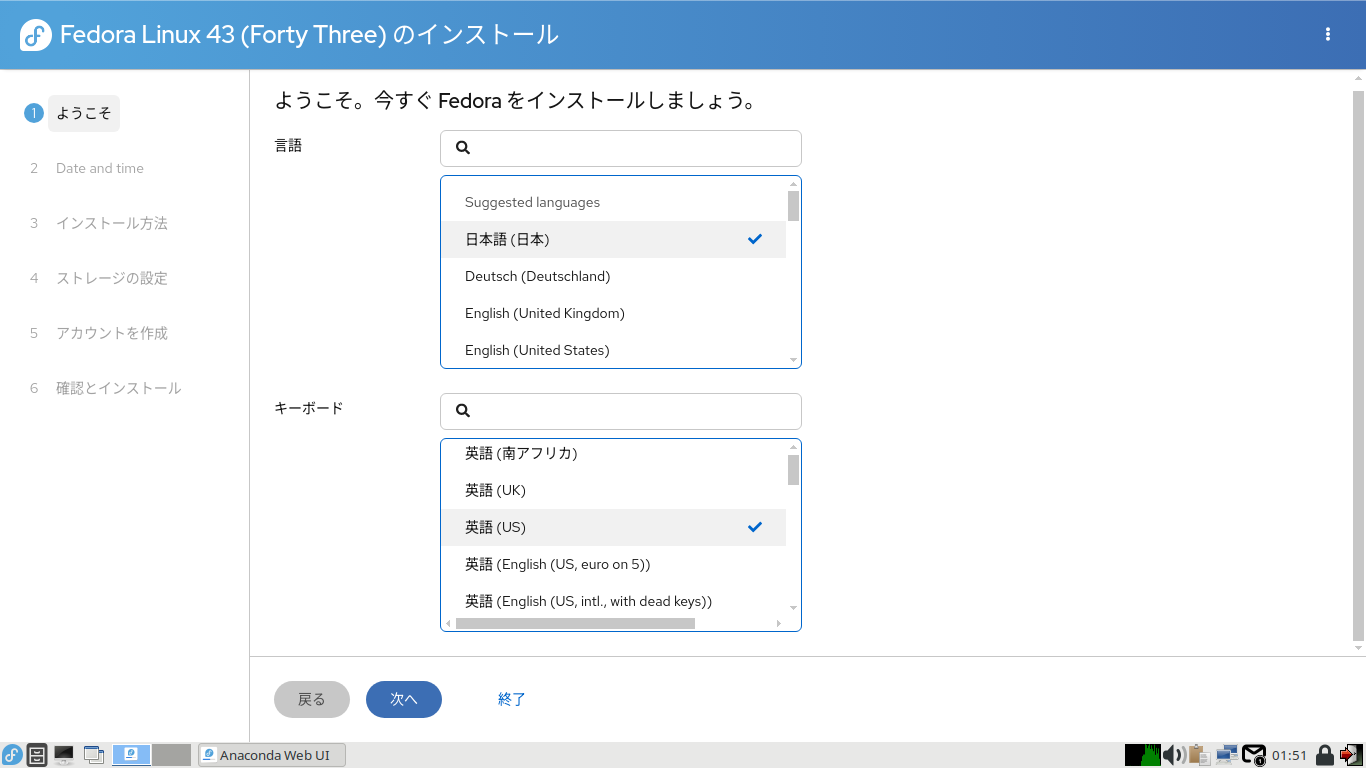
Task: Focus the language search field
Action: click(x=621, y=148)
